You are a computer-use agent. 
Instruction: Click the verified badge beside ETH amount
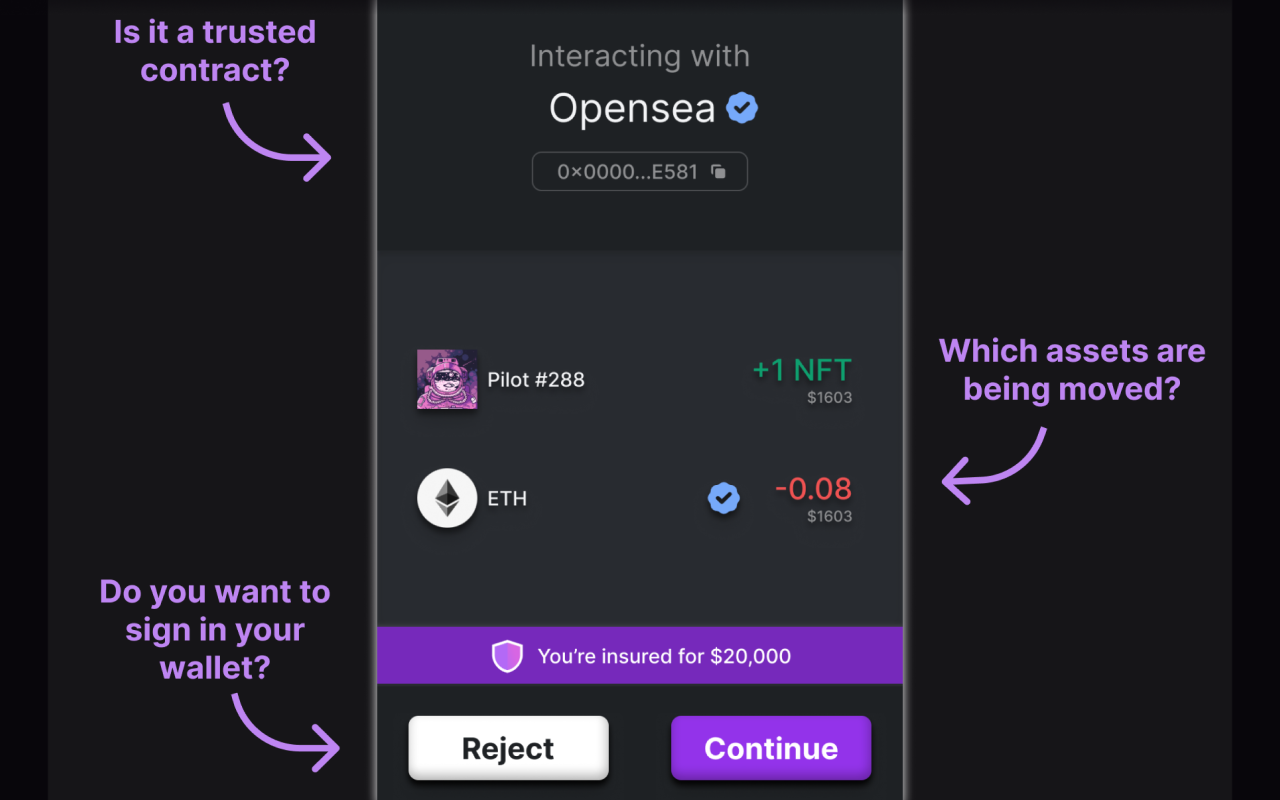(x=724, y=498)
